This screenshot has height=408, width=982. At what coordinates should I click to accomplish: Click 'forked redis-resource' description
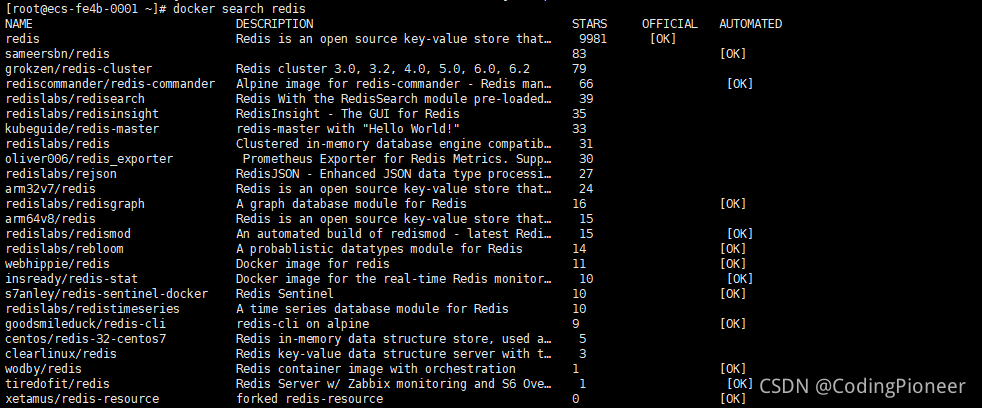pos(309,399)
